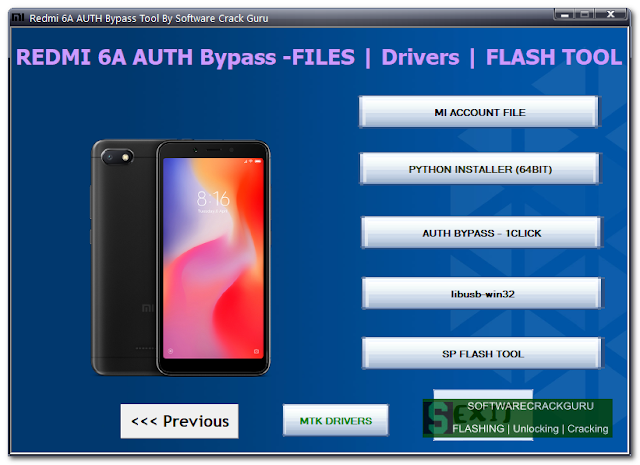This screenshot has height=465, width=640.
Task: Click the Mi logo on phone back
Action: [x=148, y=308]
